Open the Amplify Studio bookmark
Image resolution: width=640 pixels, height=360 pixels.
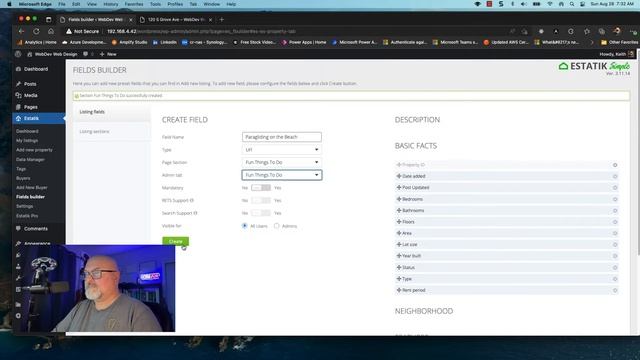(x=130, y=42)
